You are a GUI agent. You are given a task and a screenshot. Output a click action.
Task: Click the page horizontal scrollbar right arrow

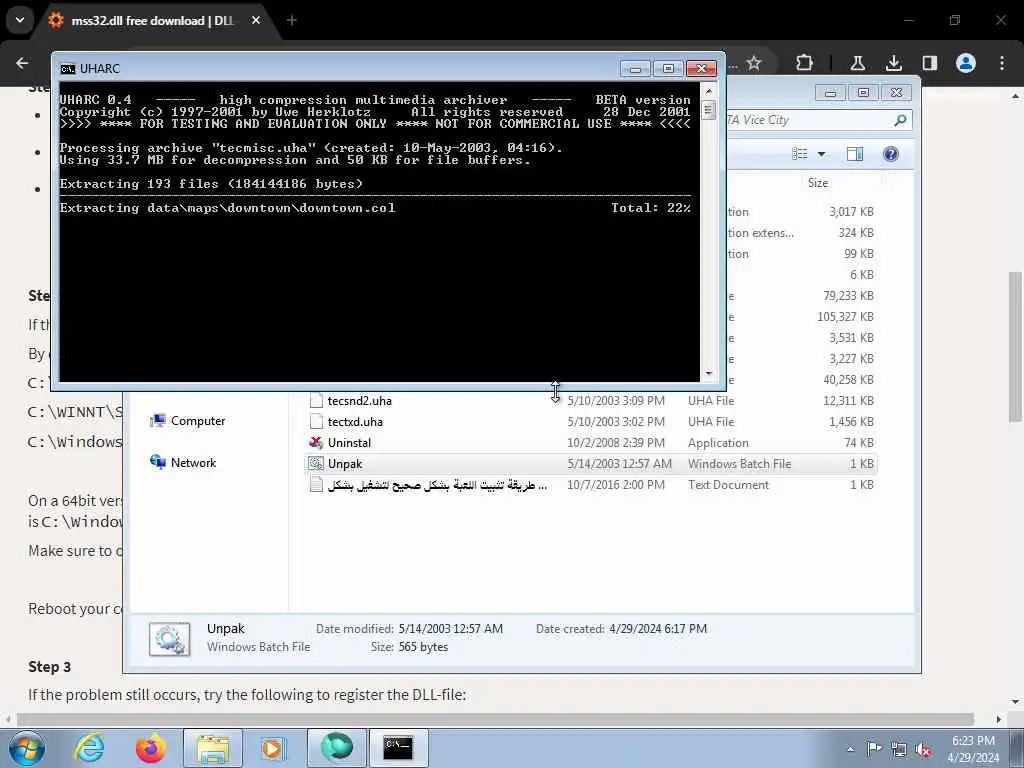pos(999,719)
